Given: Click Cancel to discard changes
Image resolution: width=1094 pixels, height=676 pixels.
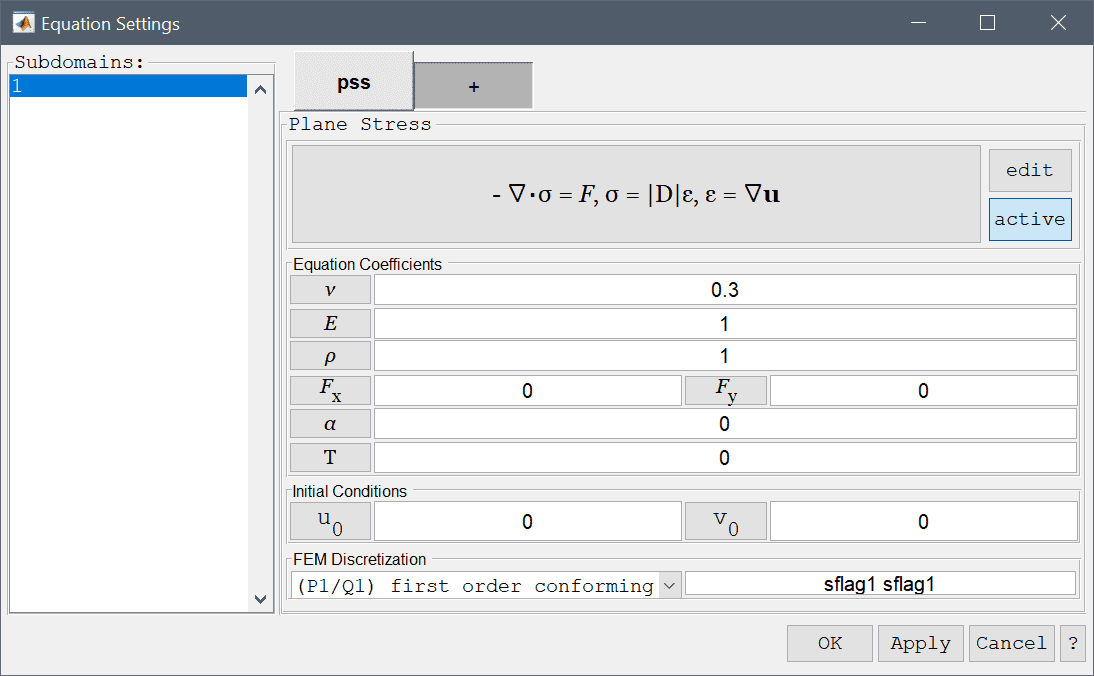Looking at the screenshot, I should click(1012, 643).
